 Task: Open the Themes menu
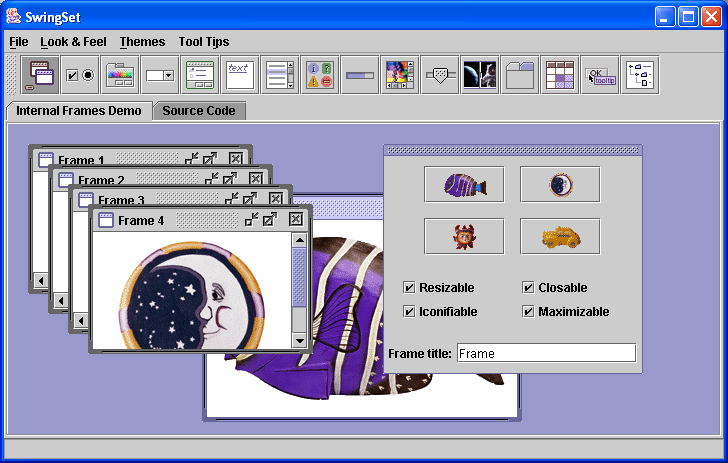point(142,42)
